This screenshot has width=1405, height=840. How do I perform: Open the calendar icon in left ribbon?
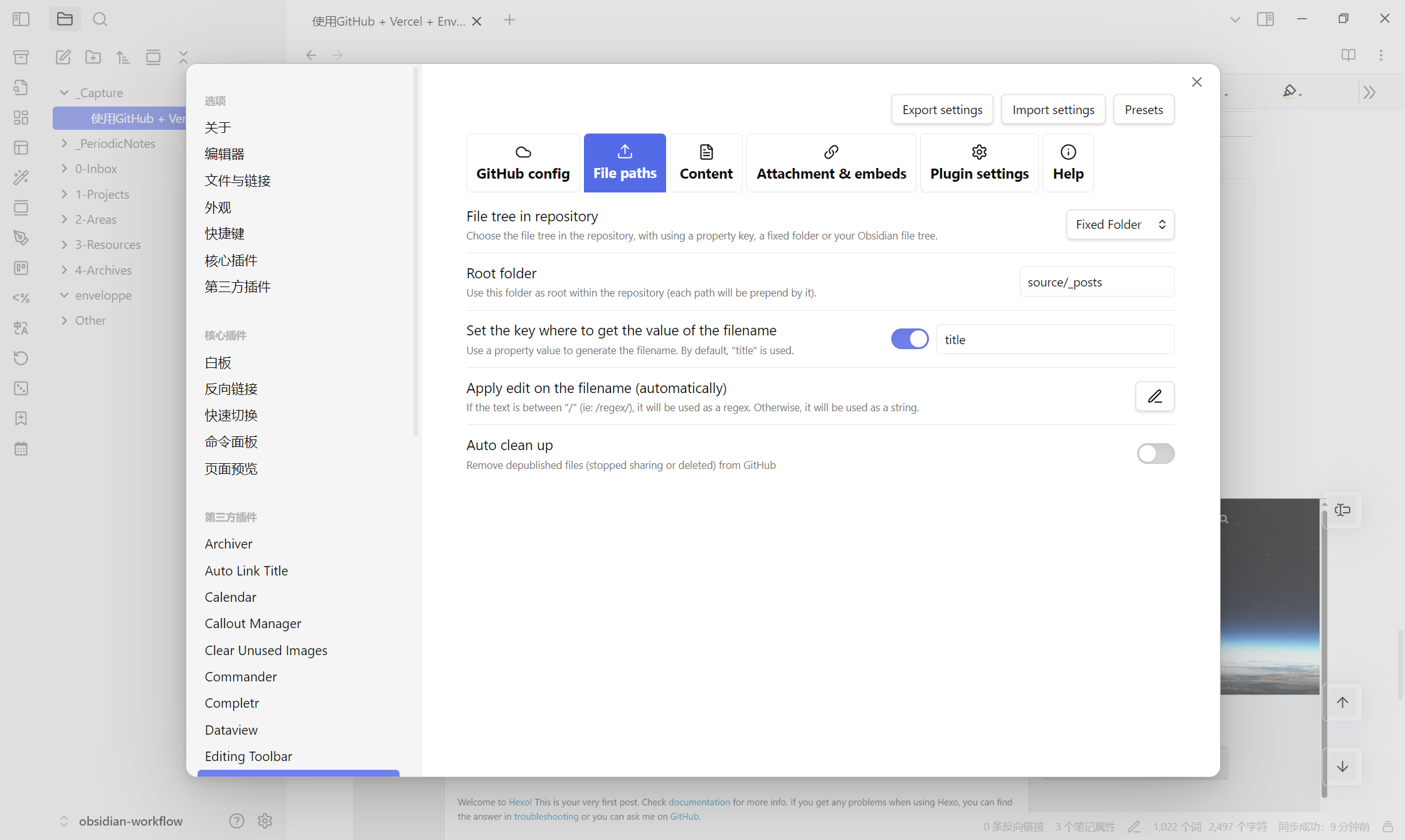(x=21, y=449)
